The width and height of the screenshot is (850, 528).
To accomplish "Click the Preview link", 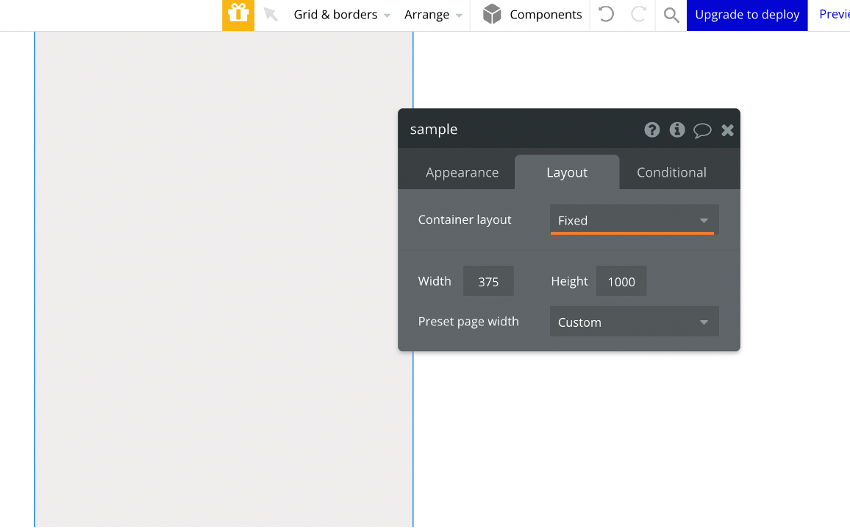I will tap(834, 15).
